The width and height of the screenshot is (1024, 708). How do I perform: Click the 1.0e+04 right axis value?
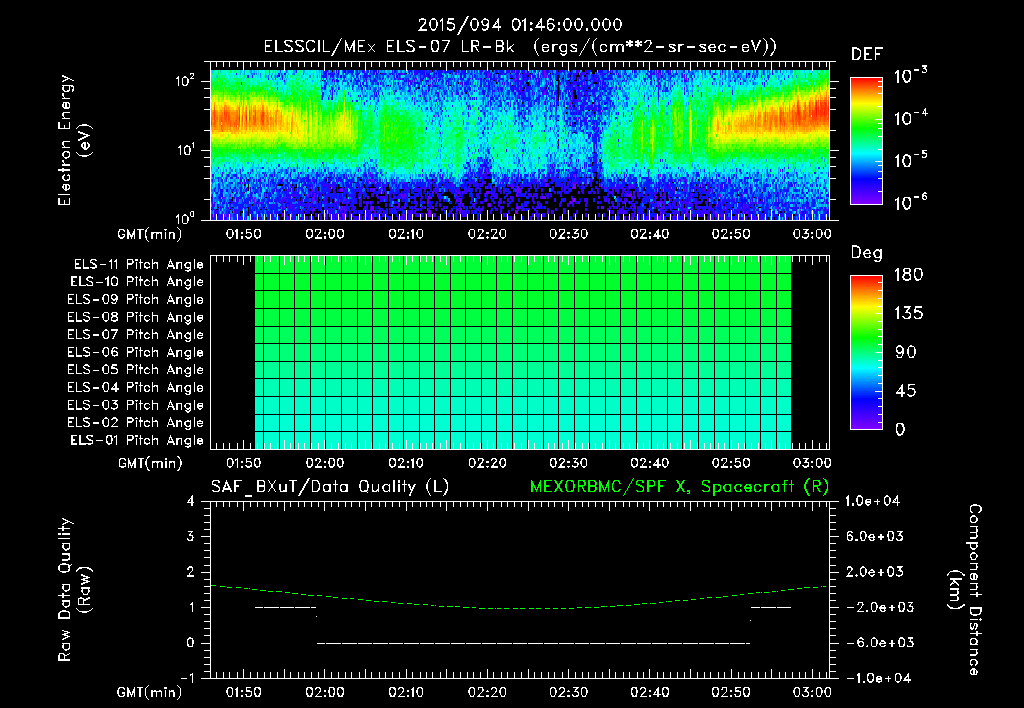(872, 501)
